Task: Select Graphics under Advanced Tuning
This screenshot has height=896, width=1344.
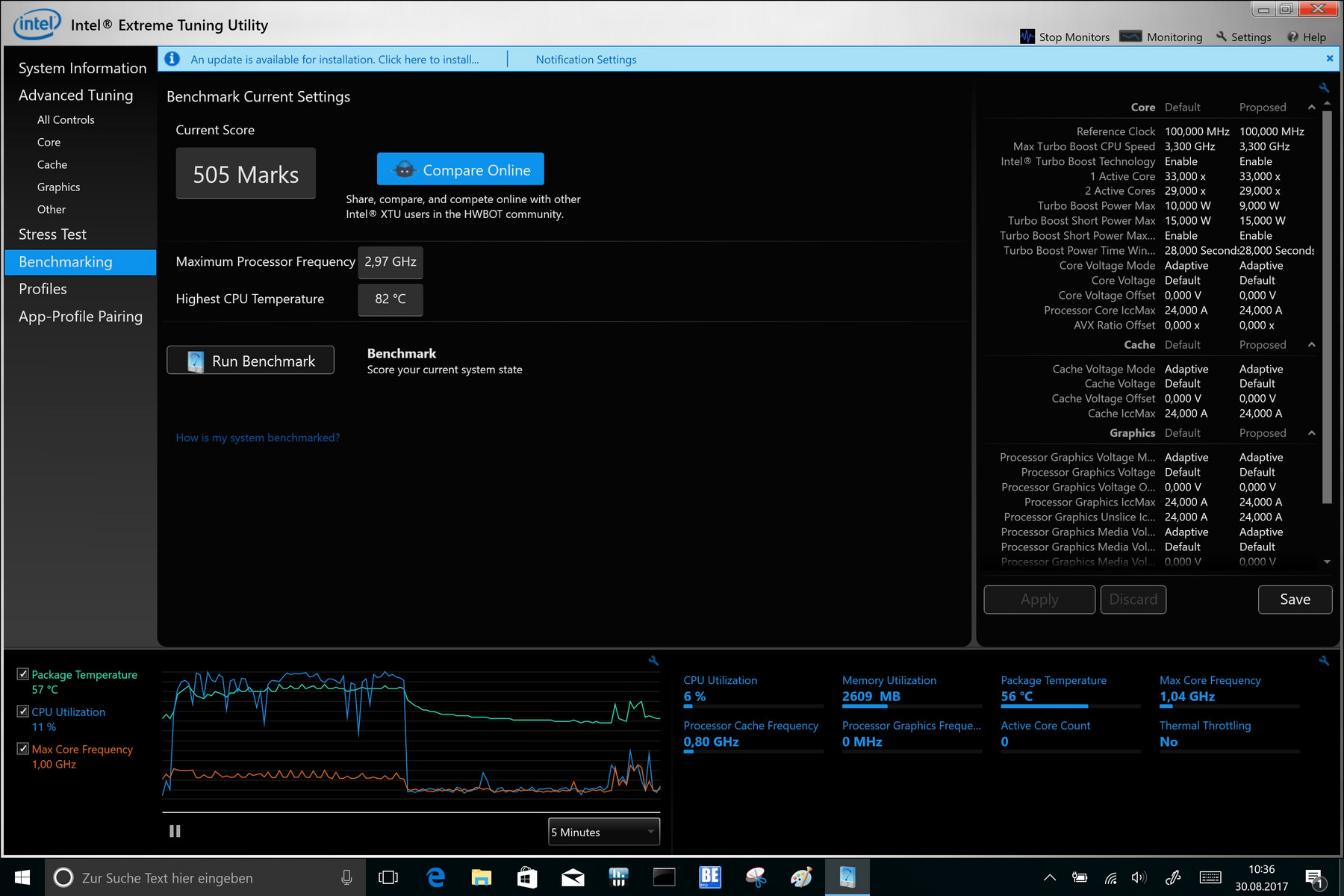Action: point(58,187)
